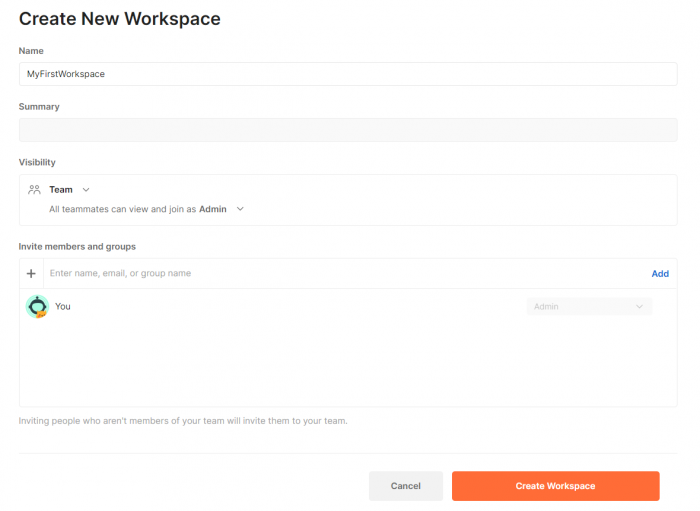Click the Create New Workspace heading
The height and width of the screenshot is (511, 700).
[x=120, y=19]
